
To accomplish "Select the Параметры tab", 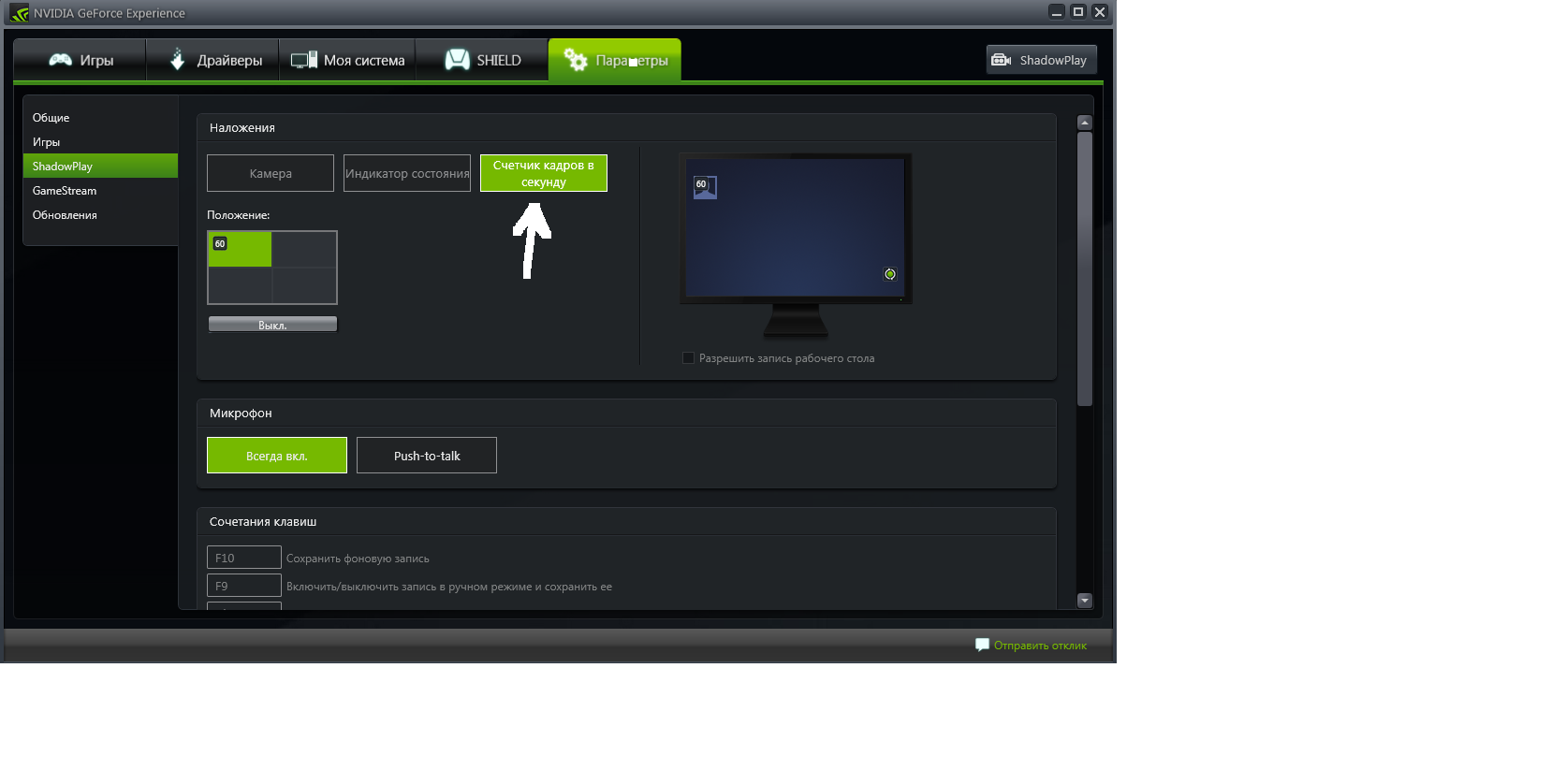I will 615,60.
